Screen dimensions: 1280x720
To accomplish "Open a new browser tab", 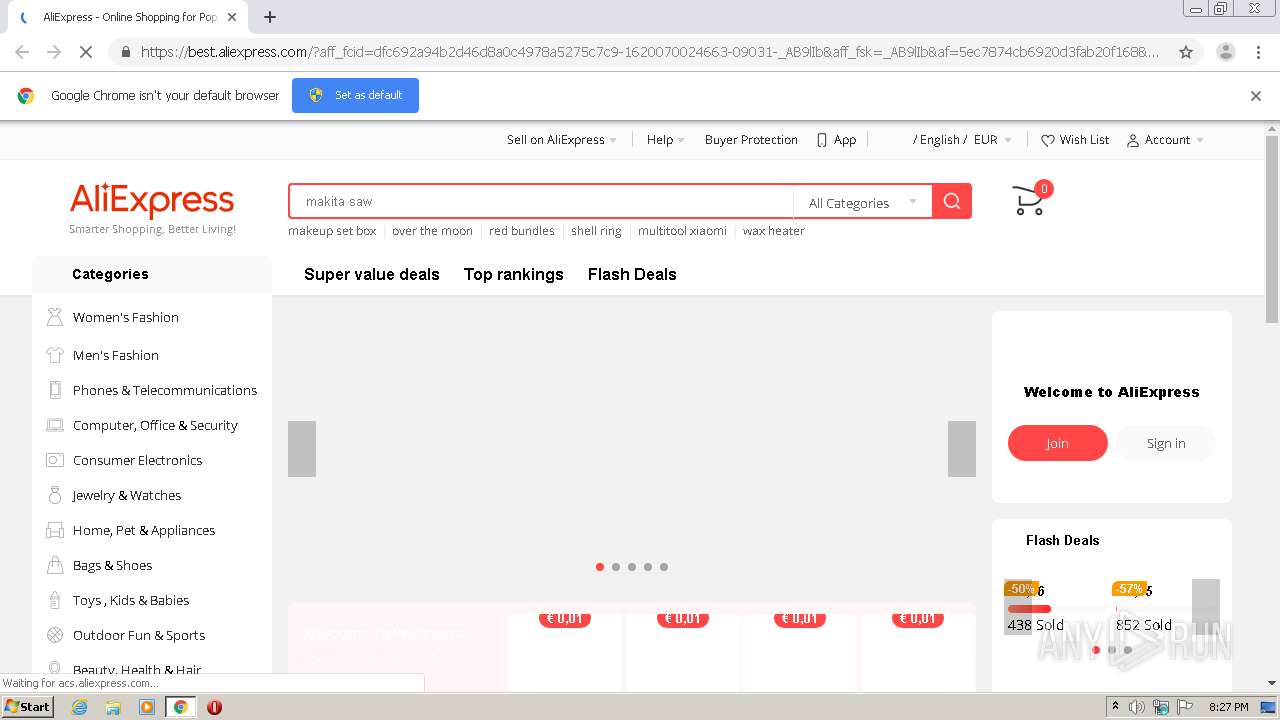I will (x=269, y=17).
